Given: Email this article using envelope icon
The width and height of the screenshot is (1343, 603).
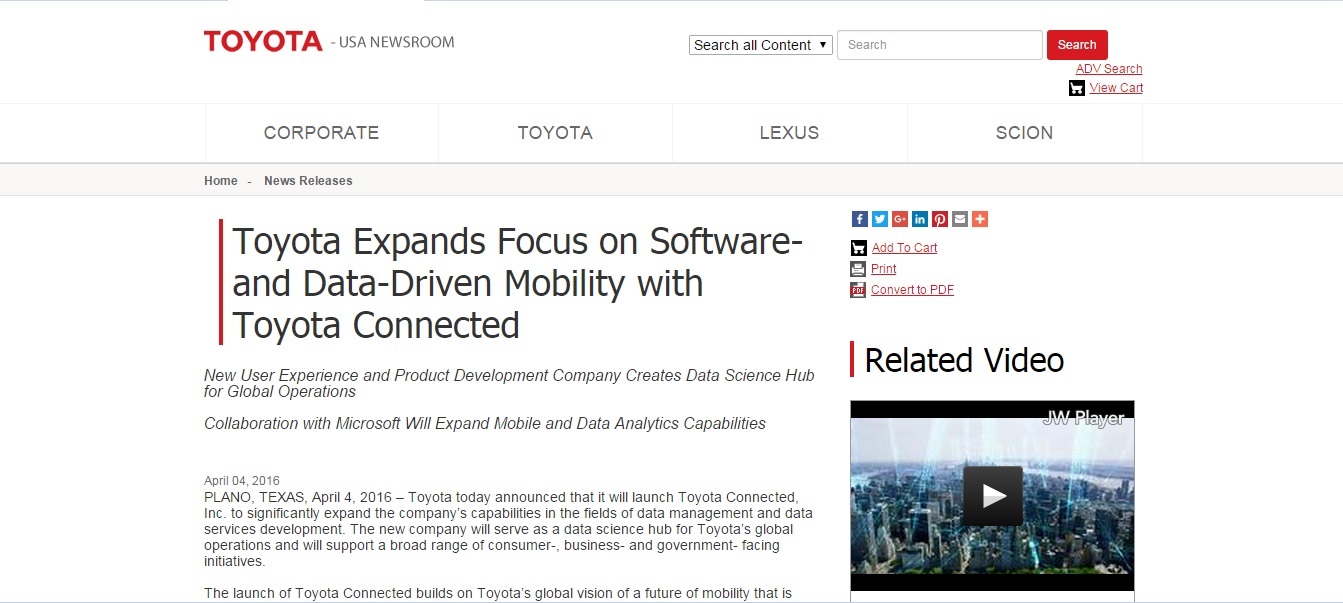Looking at the screenshot, I should [x=959, y=219].
